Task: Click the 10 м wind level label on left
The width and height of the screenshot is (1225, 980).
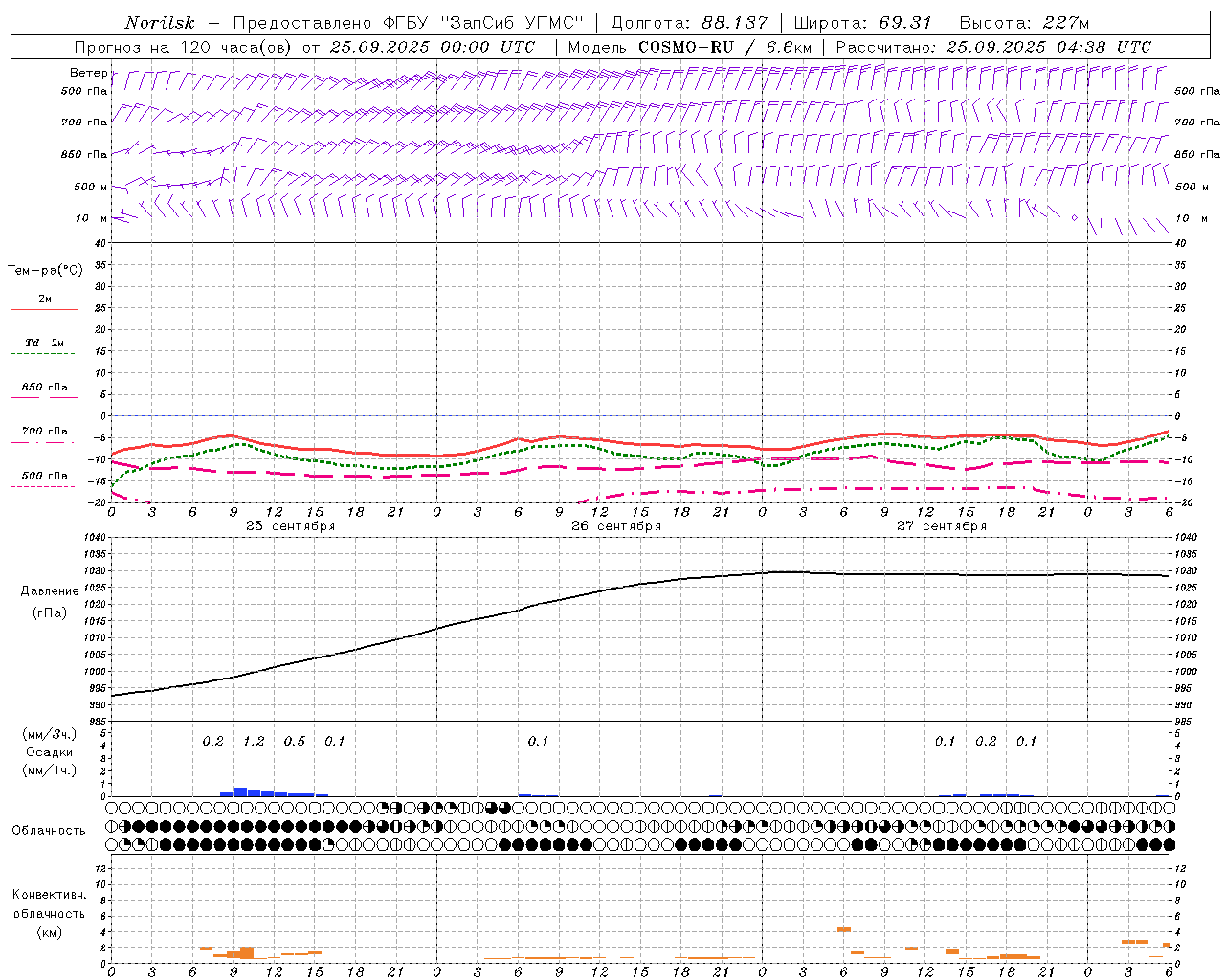Action: pos(92,218)
